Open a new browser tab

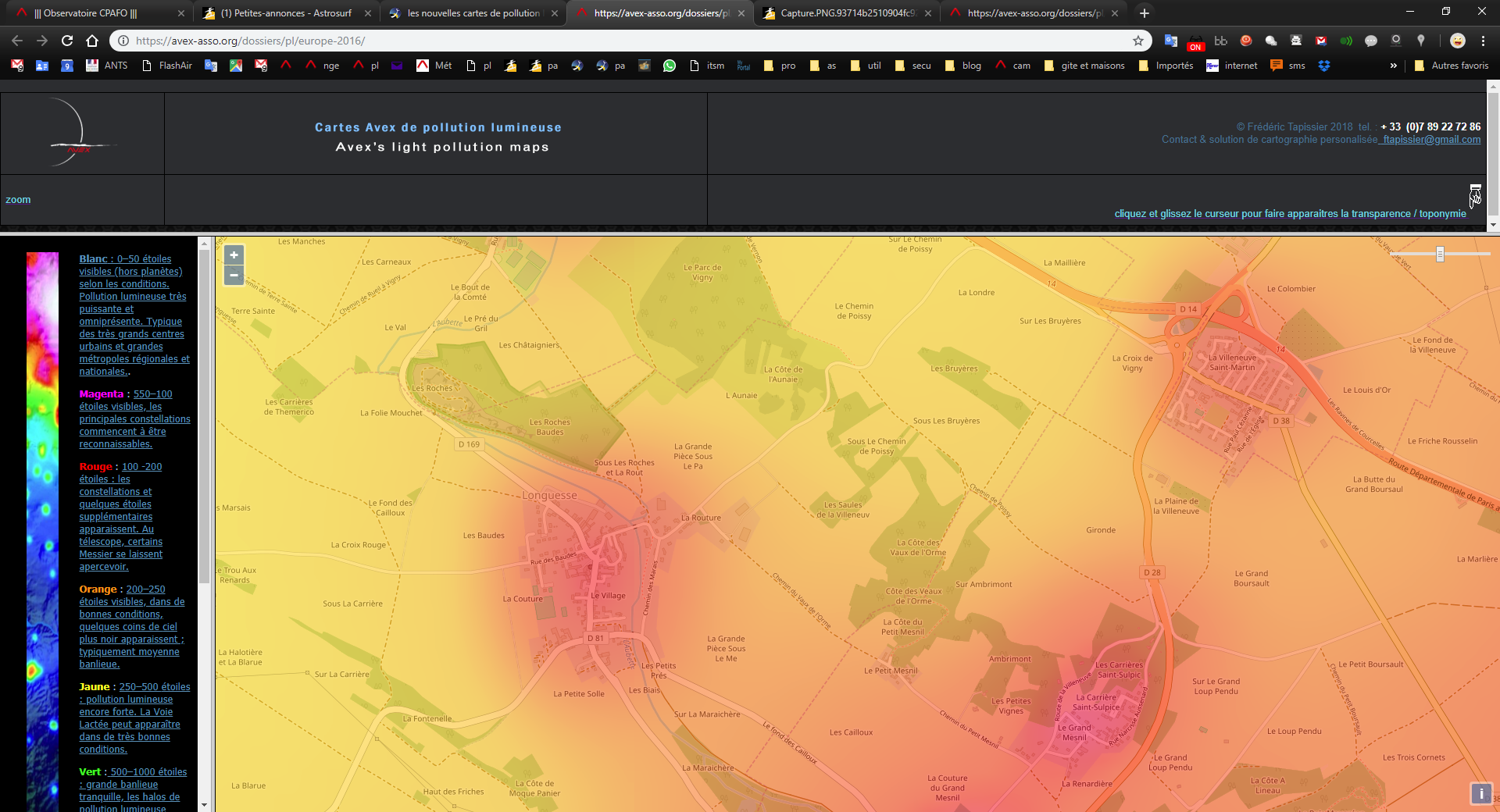point(1145,13)
